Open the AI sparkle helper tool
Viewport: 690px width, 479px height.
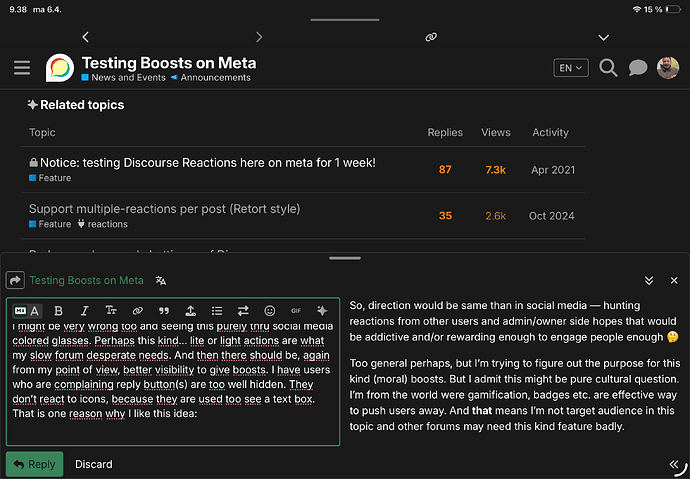pos(322,311)
